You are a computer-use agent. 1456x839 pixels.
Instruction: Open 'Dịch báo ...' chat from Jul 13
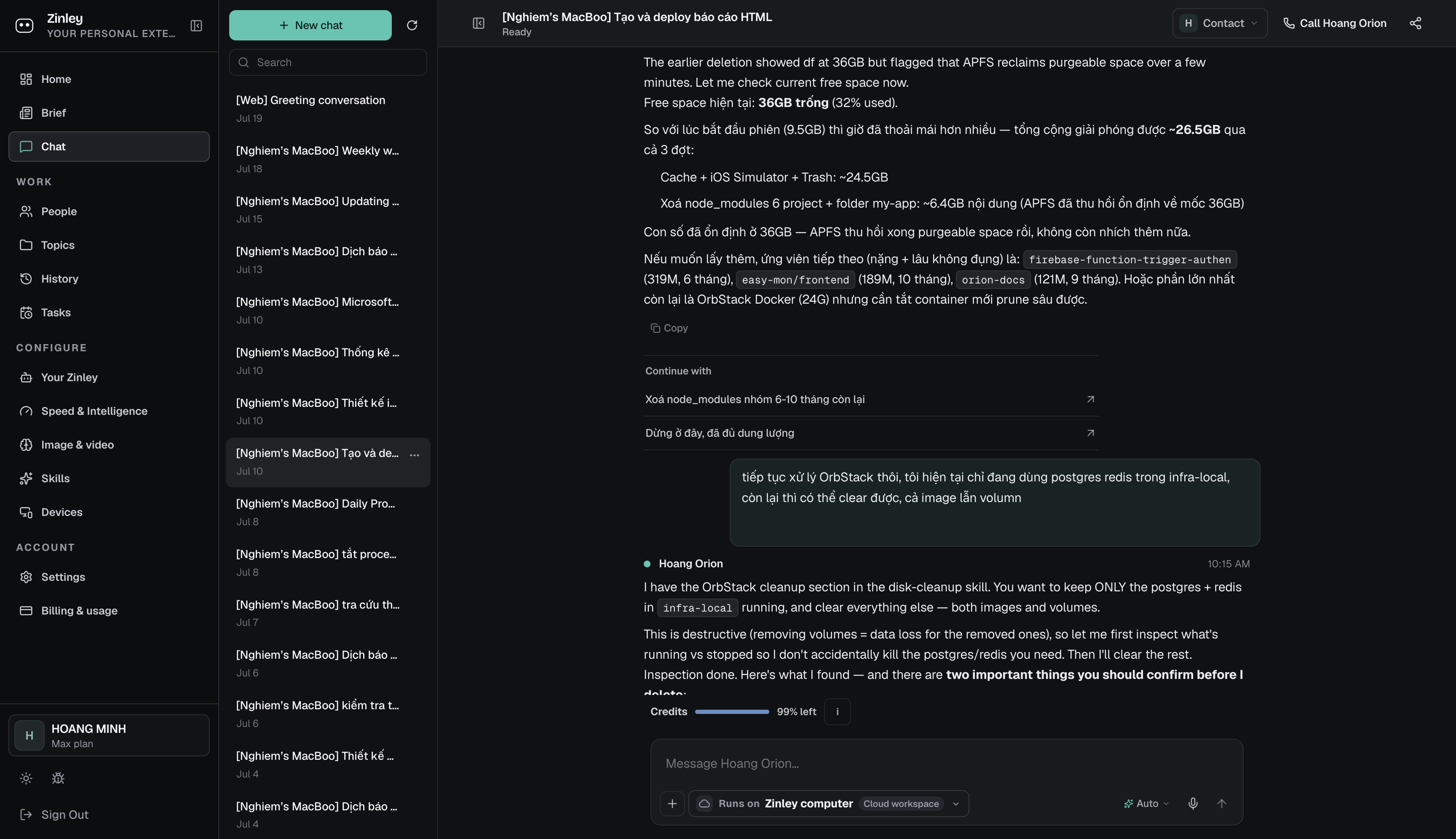pos(328,260)
